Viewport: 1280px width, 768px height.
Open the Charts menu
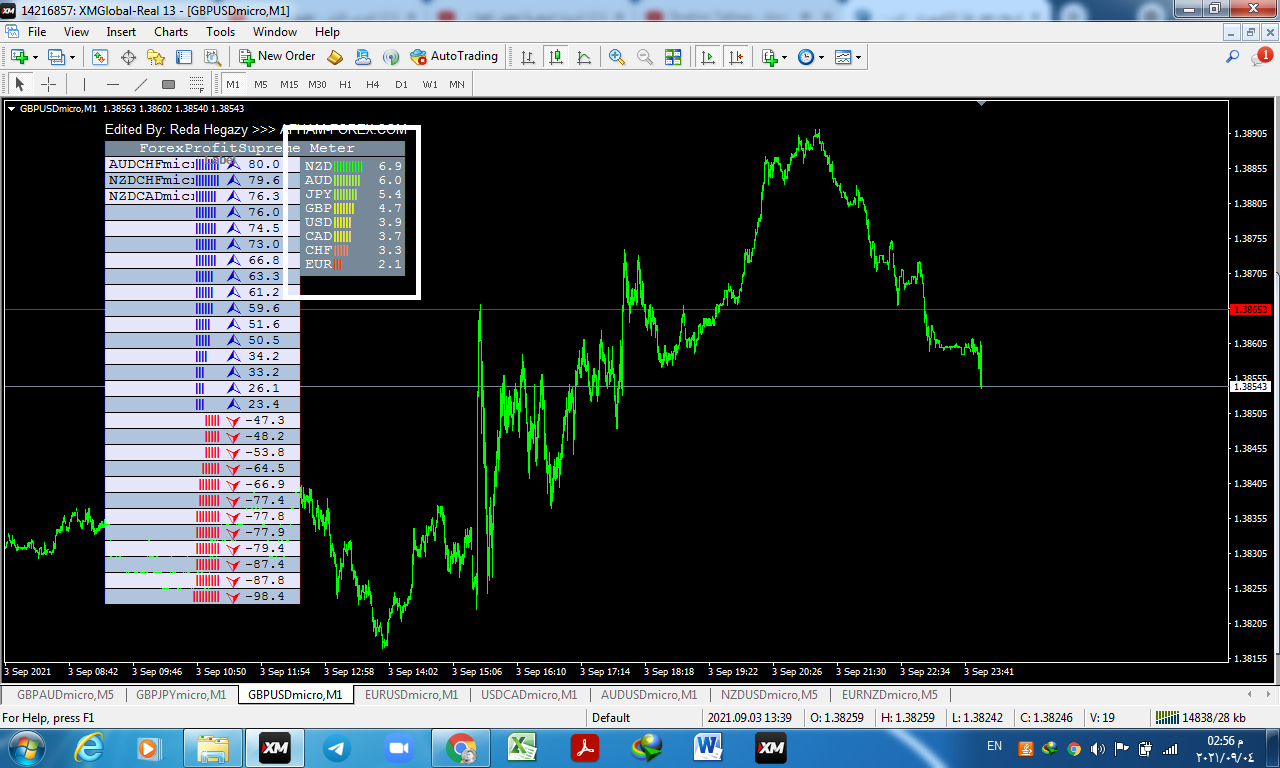pos(171,32)
